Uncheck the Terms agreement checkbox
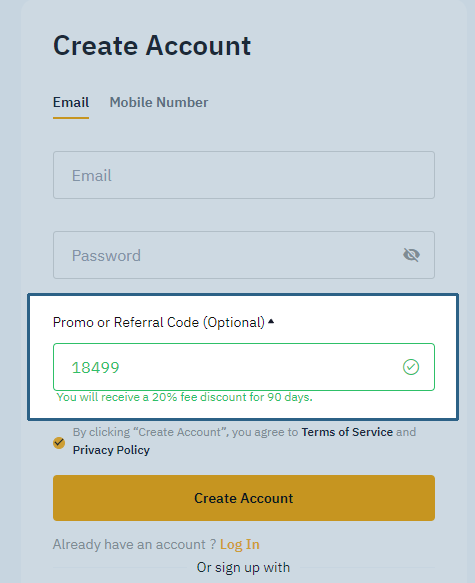This screenshot has height=583, width=475. (59, 443)
